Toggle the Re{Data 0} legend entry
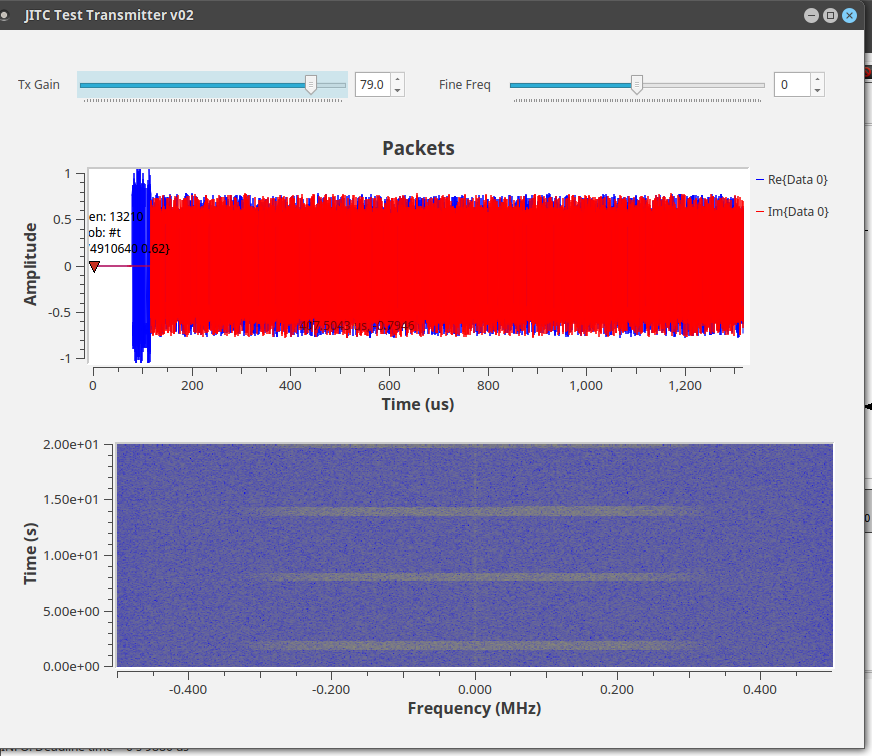The width and height of the screenshot is (872, 756). [x=796, y=179]
